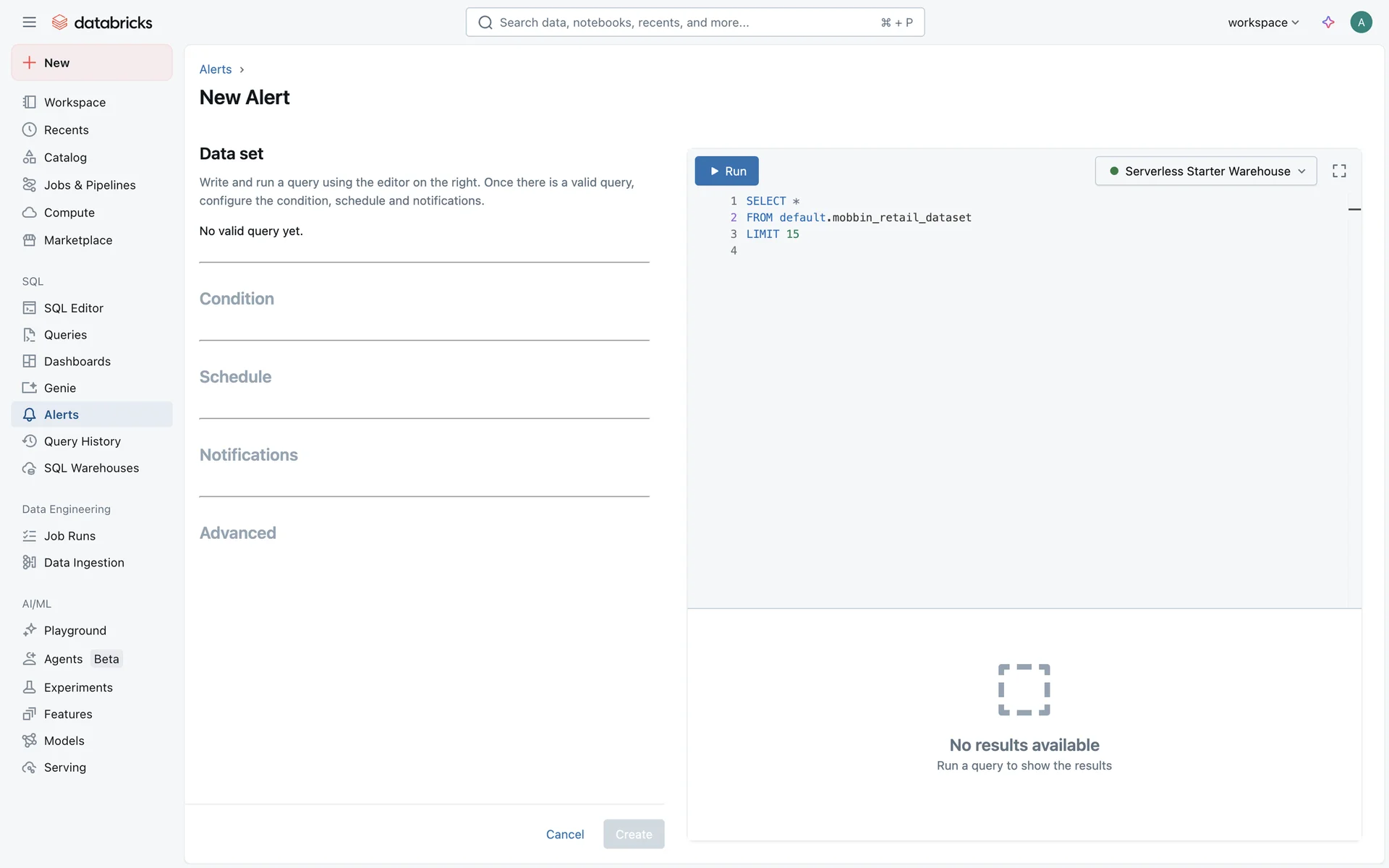
Task: Open Data Ingestion in sidebar
Action: click(84, 563)
